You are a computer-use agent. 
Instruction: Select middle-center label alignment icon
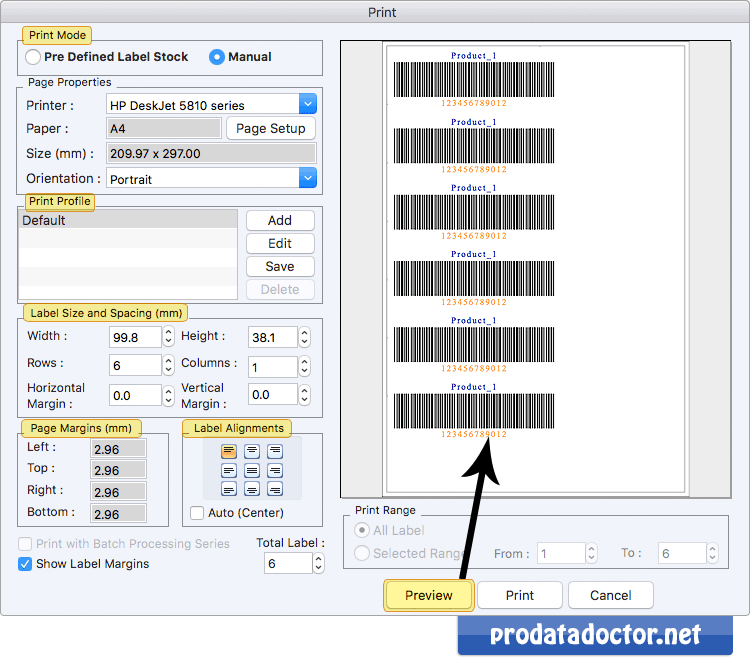252,471
